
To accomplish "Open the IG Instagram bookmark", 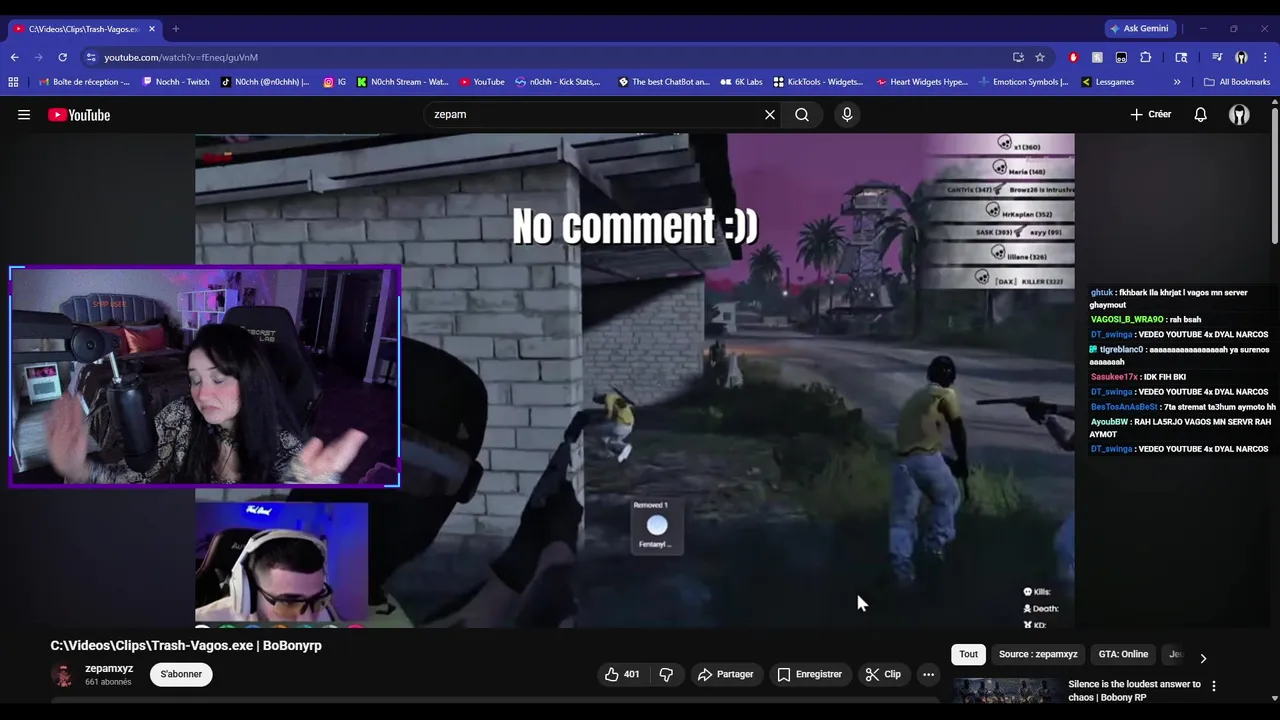I will pyautogui.click(x=335, y=82).
